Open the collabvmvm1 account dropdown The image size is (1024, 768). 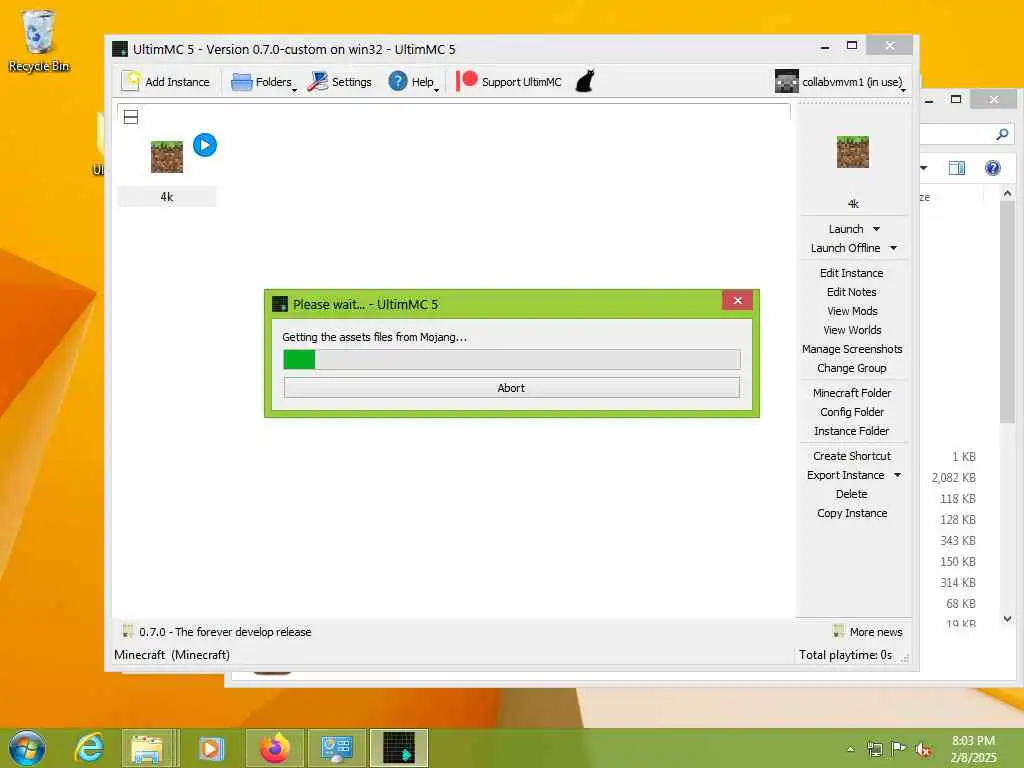[x=840, y=82]
